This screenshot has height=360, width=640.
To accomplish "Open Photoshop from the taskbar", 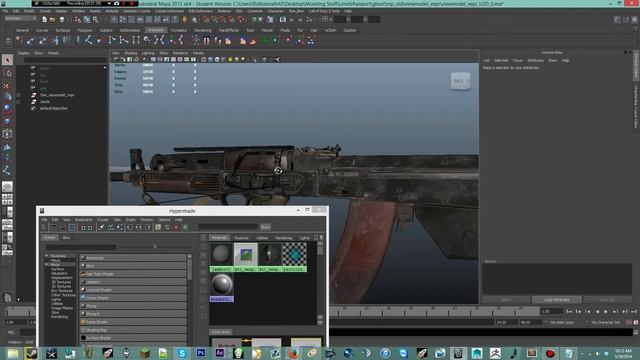I will 200,353.
